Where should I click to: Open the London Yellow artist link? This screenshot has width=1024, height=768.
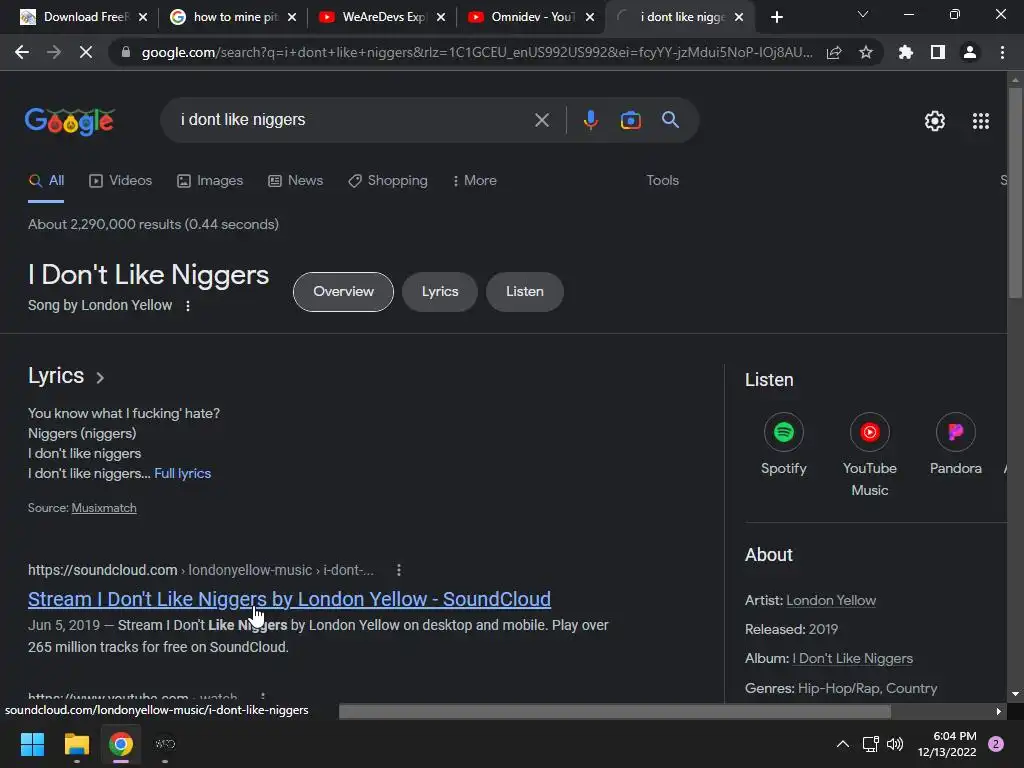pyautogui.click(x=831, y=600)
